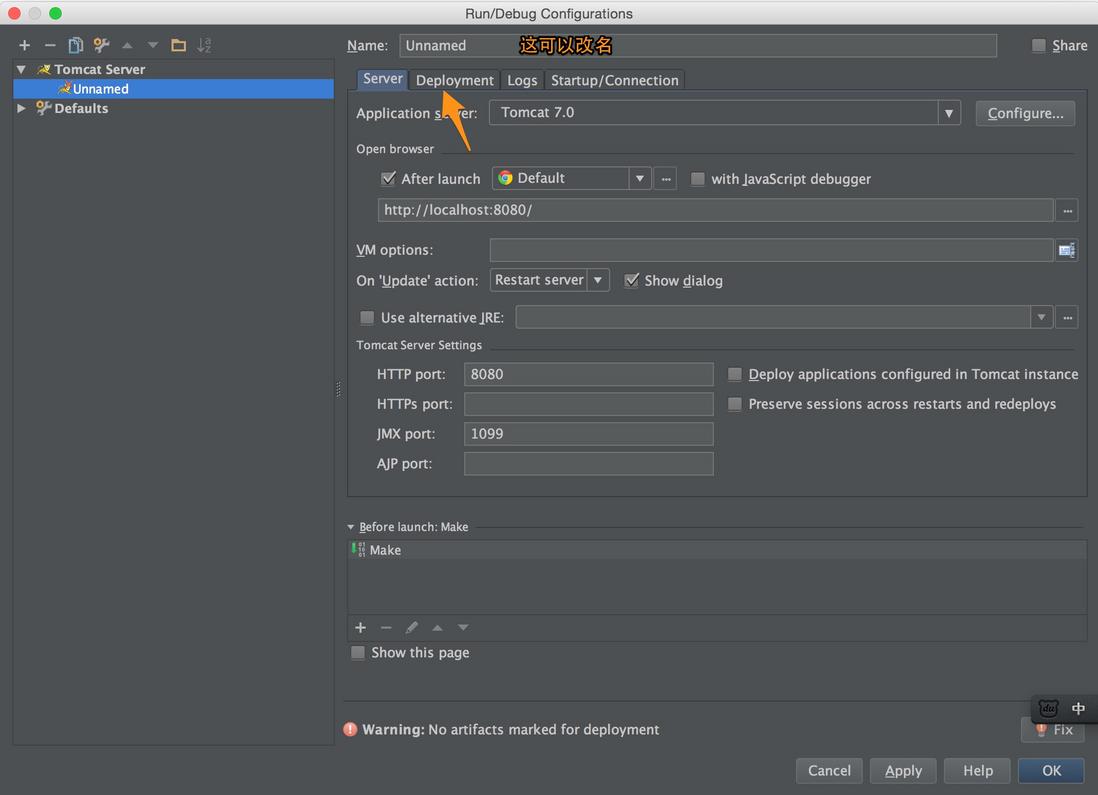Create new folder in configurations toolbar
The height and width of the screenshot is (795, 1098).
point(179,46)
